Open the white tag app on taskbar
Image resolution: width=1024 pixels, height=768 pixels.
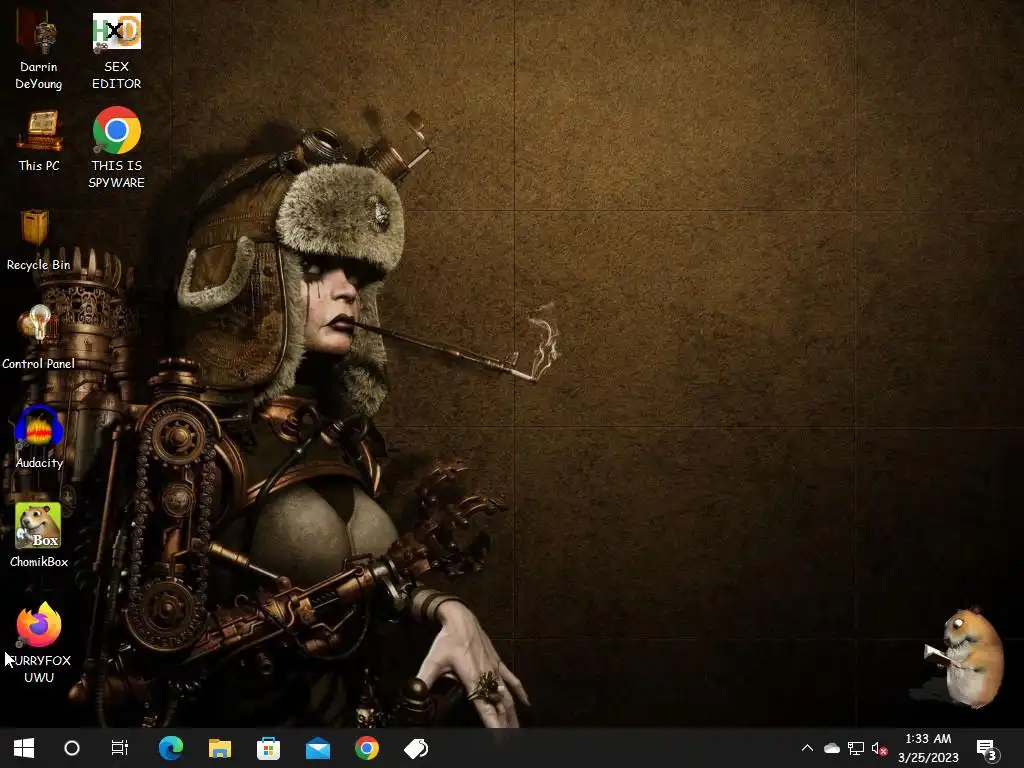tap(416, 748)
